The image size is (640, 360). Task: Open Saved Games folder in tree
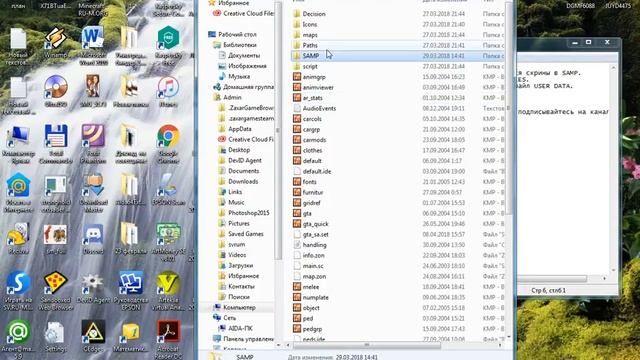(x=245, y=234)
